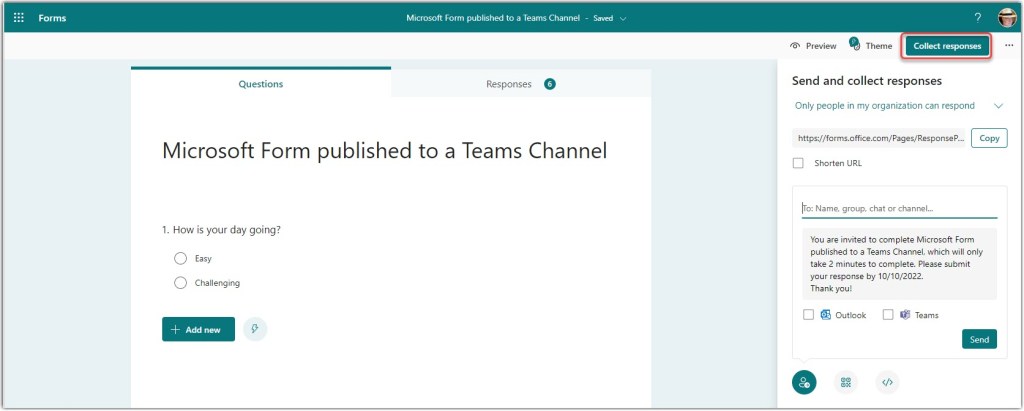1024x411 pixels.
Task: Enable the Shorten URL checkbox
Action: (x=798, y=163)
